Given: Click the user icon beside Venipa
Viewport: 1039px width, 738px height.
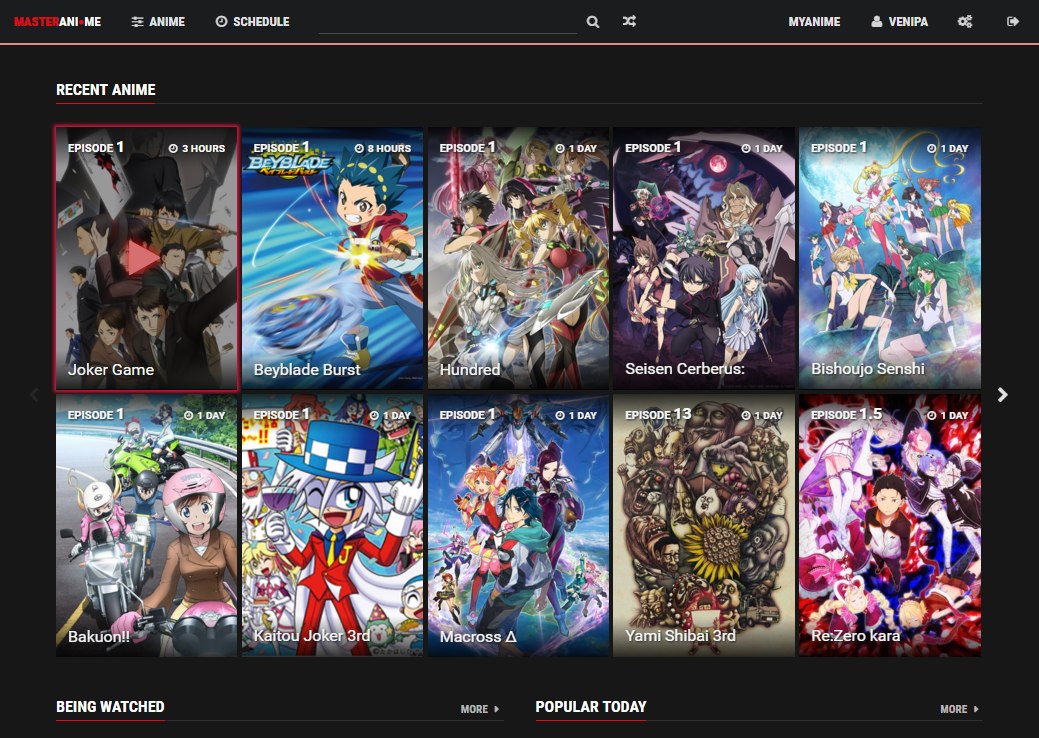Looking at the screenshot, I should tap(877, 22).
